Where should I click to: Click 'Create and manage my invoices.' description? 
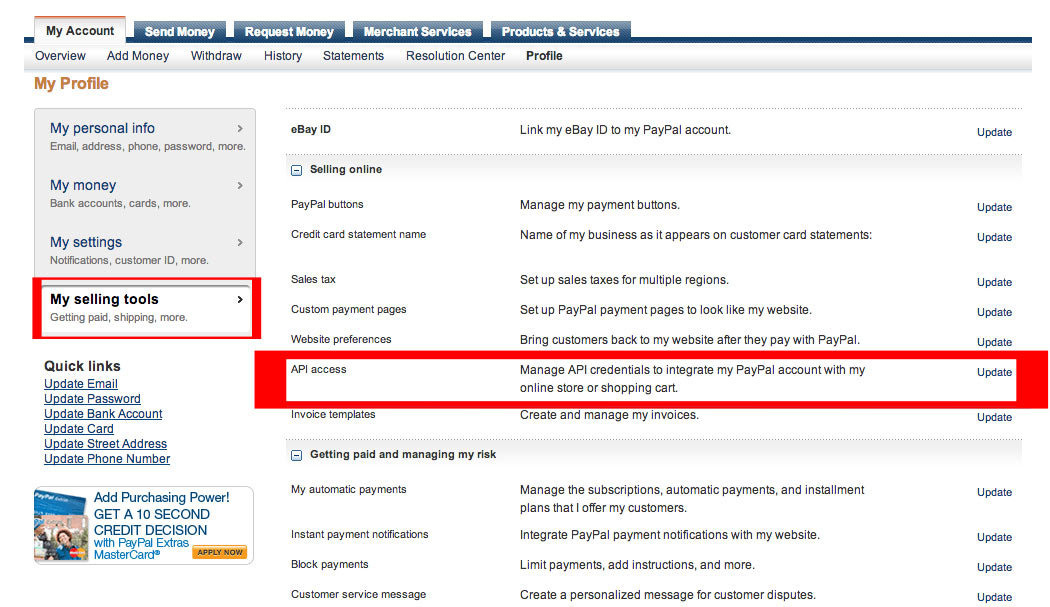pos(609,415)
